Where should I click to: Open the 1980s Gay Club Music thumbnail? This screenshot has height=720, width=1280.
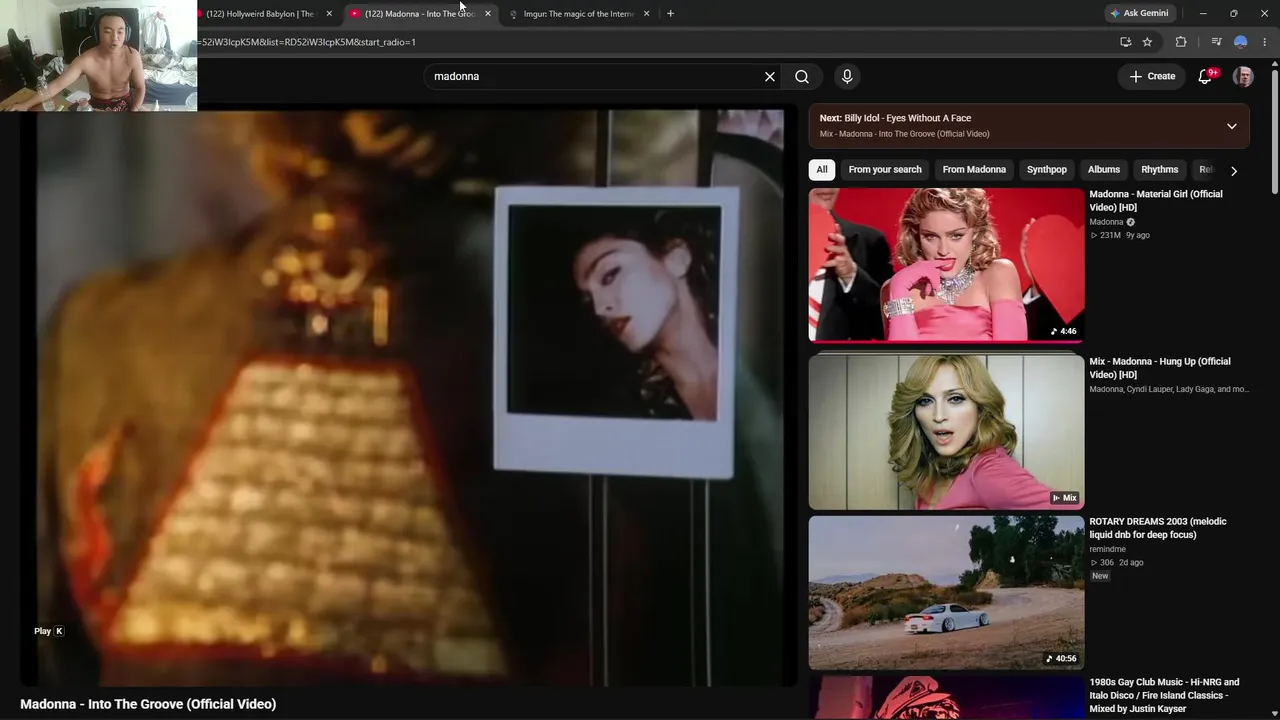946,698
